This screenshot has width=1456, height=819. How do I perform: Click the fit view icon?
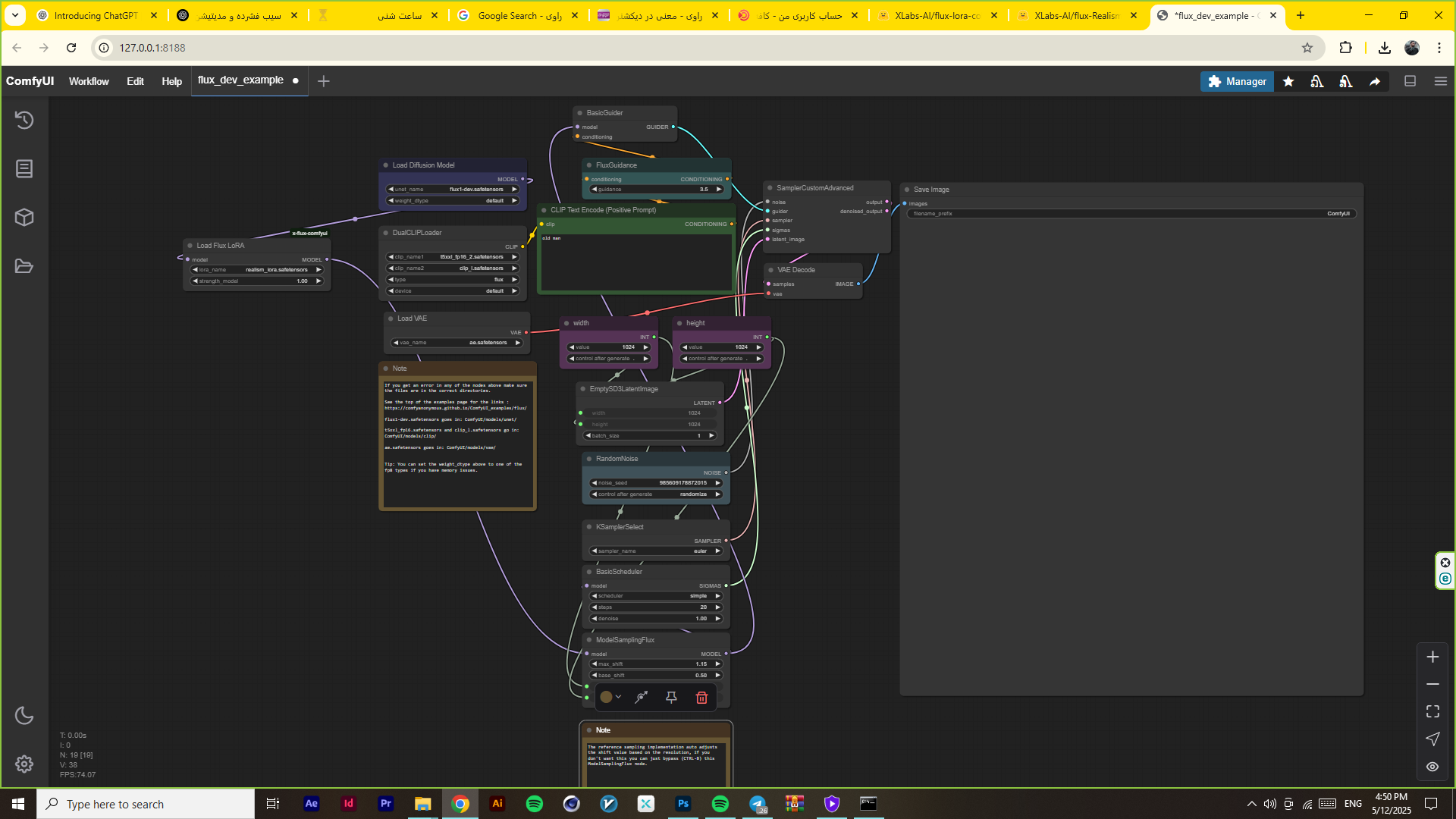1432,711
